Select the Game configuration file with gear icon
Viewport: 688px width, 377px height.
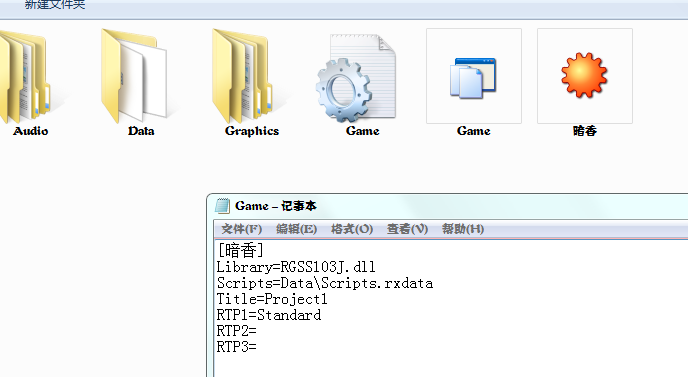click(356, 78)
